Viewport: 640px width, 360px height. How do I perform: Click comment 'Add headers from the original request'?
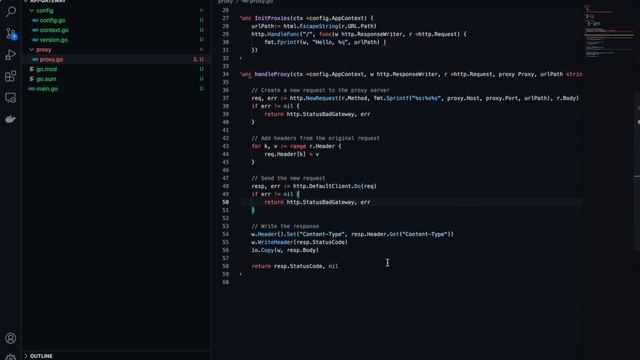coord(316,138)
